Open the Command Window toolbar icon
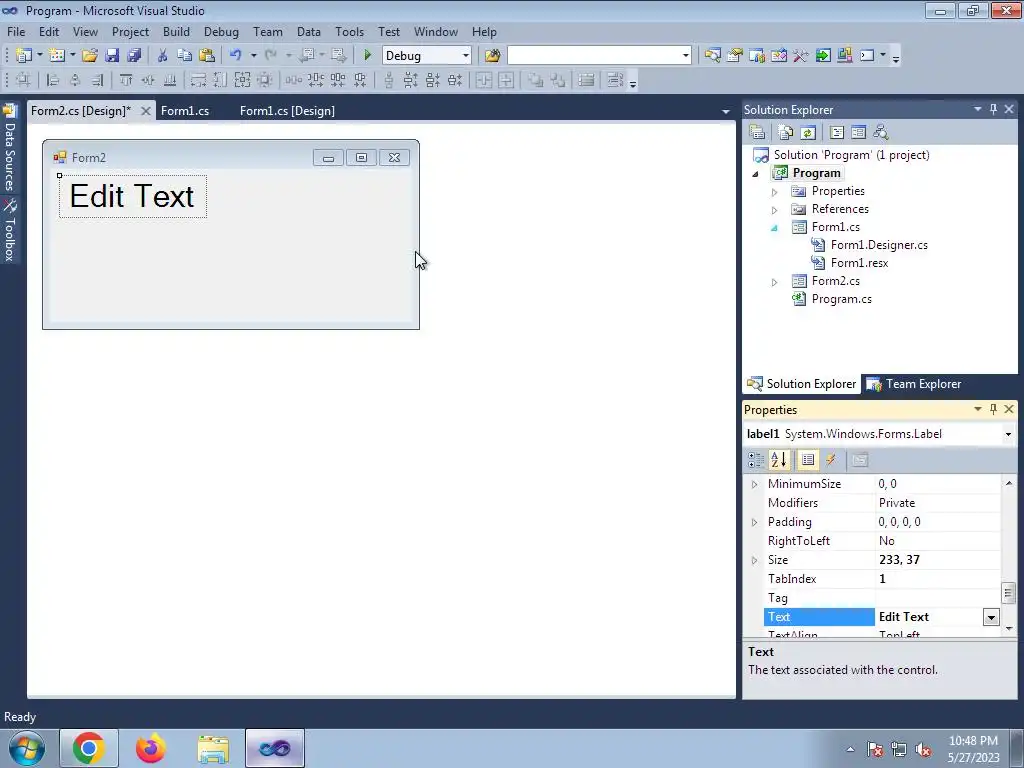1024x768 pixels. pos(867,56)
